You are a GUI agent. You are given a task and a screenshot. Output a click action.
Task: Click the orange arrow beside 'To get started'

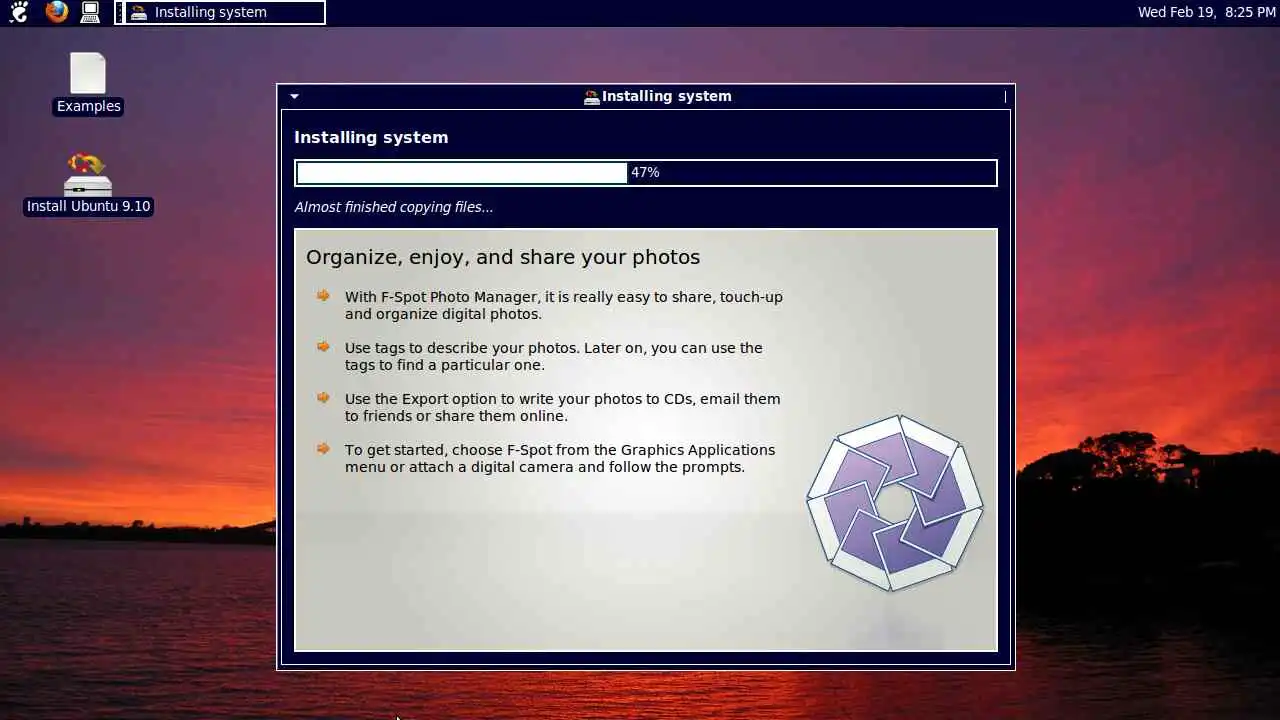tap(323, 448)
